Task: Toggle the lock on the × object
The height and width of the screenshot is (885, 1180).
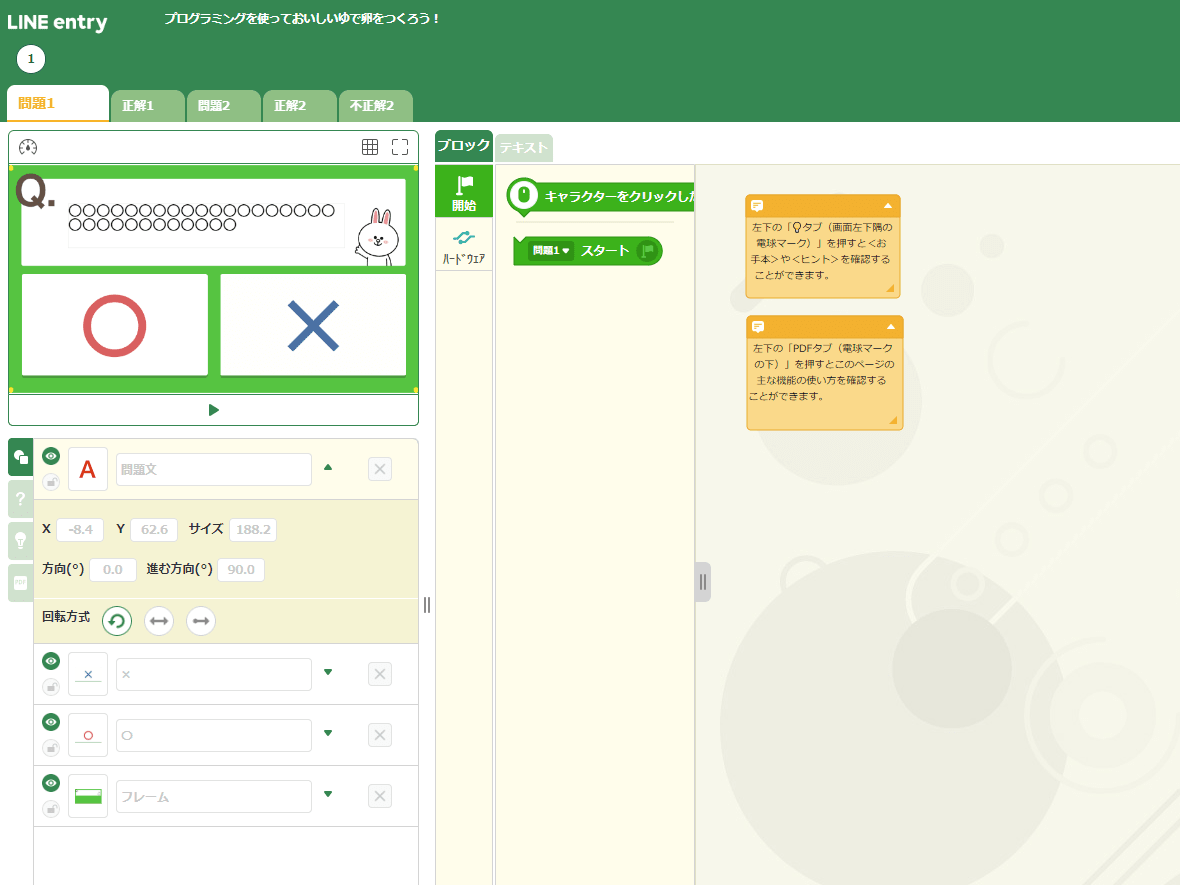Action: 51,686
